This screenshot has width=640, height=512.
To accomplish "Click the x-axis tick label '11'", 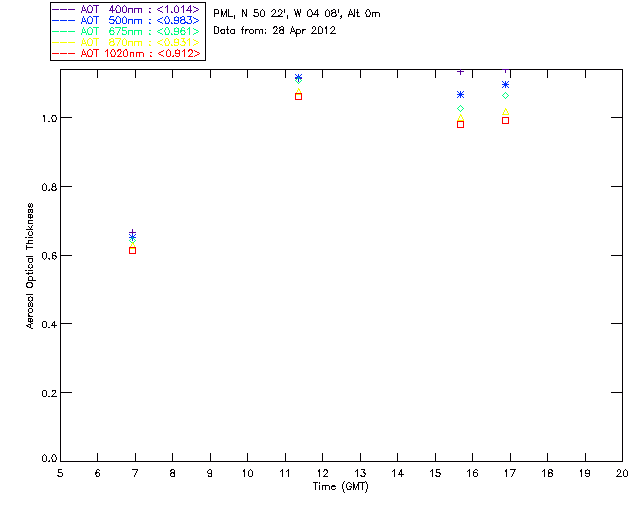I will tap(285, 473).
